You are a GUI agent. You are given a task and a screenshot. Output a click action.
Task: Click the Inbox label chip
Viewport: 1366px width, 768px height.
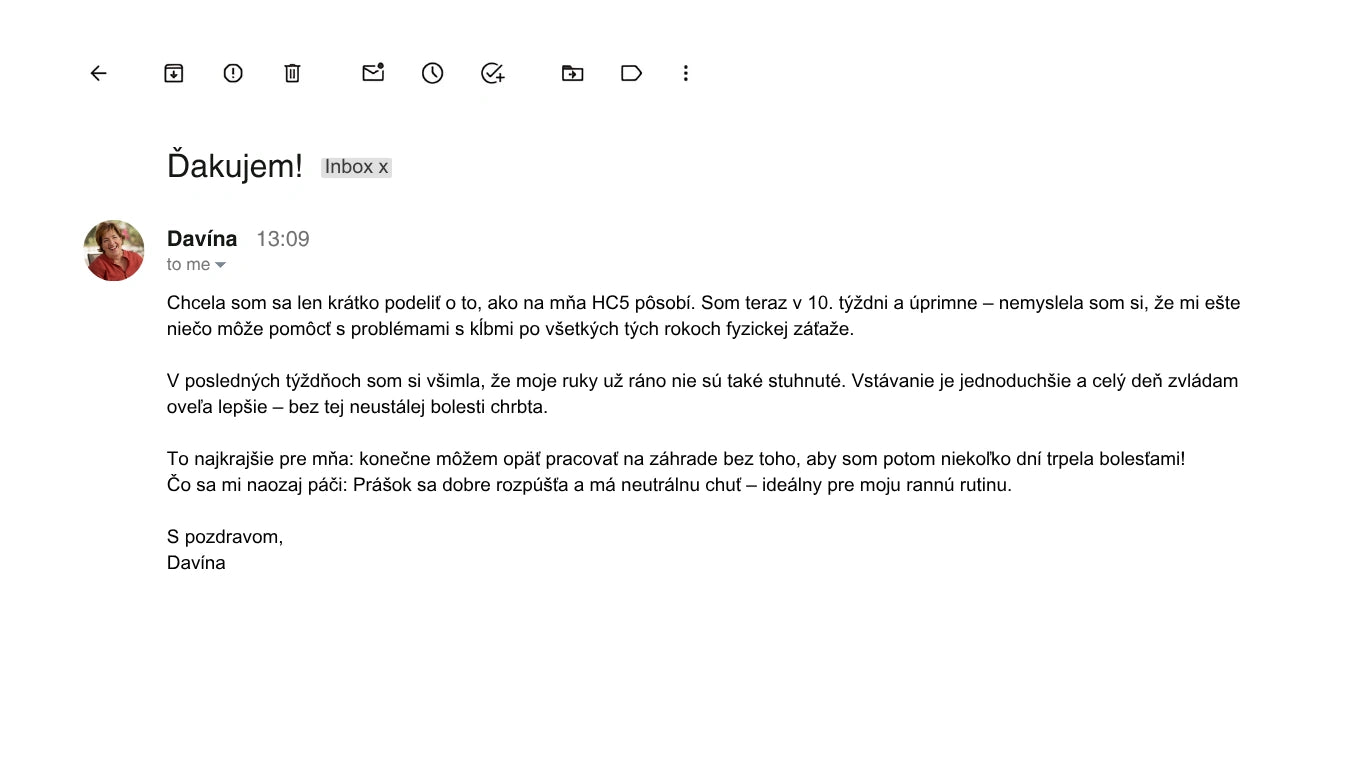coord(356,167)
